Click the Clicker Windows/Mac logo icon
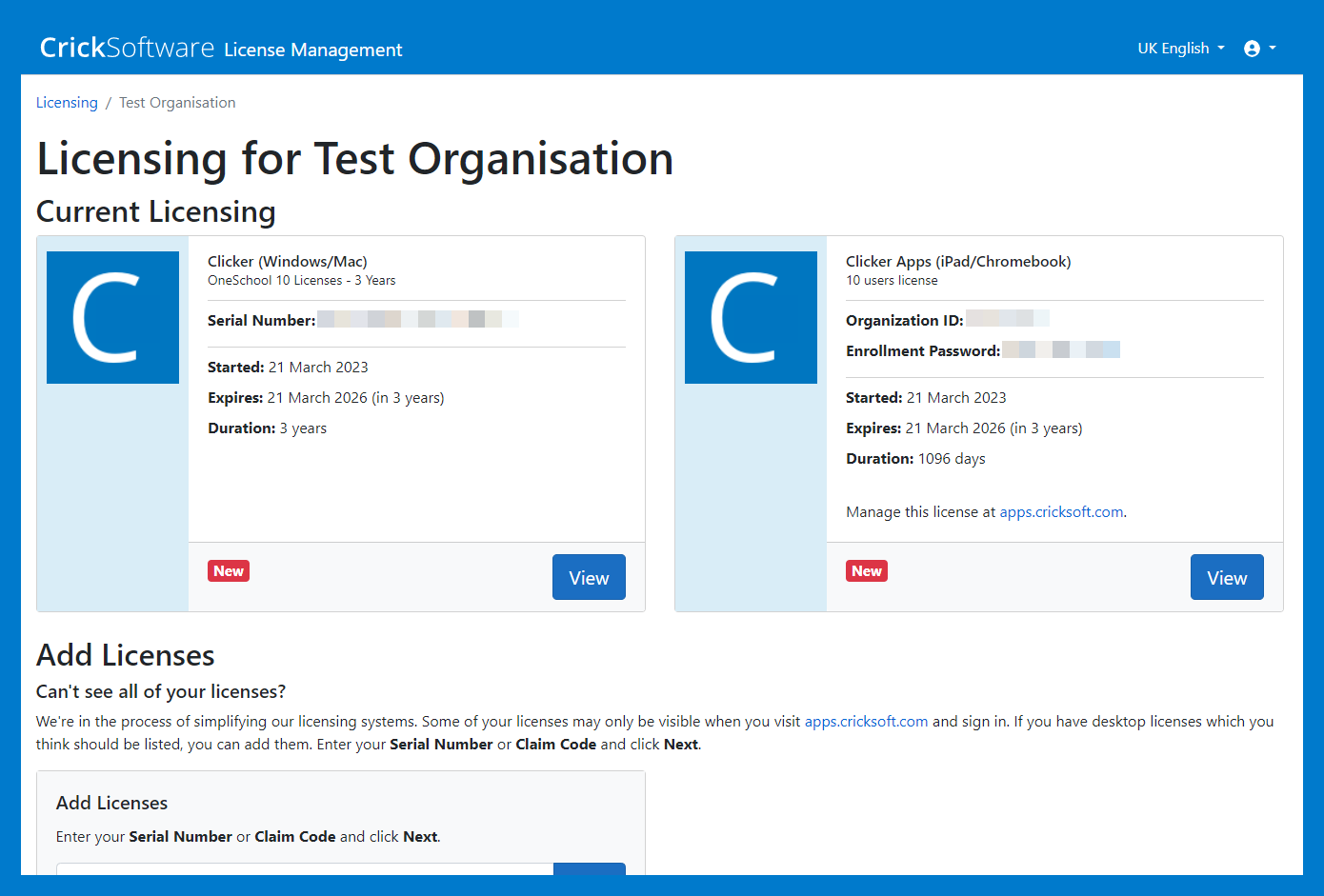1324x896 pixels. [112, 317]
